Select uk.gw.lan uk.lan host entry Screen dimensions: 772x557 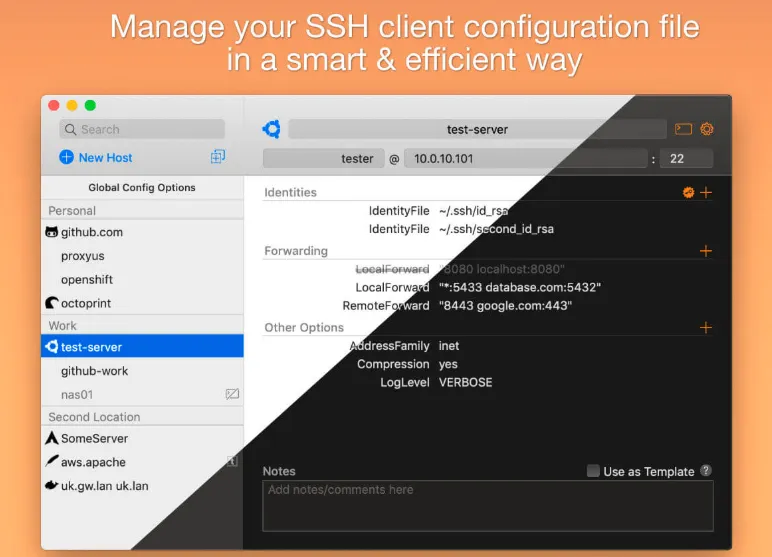pos(142,486)
